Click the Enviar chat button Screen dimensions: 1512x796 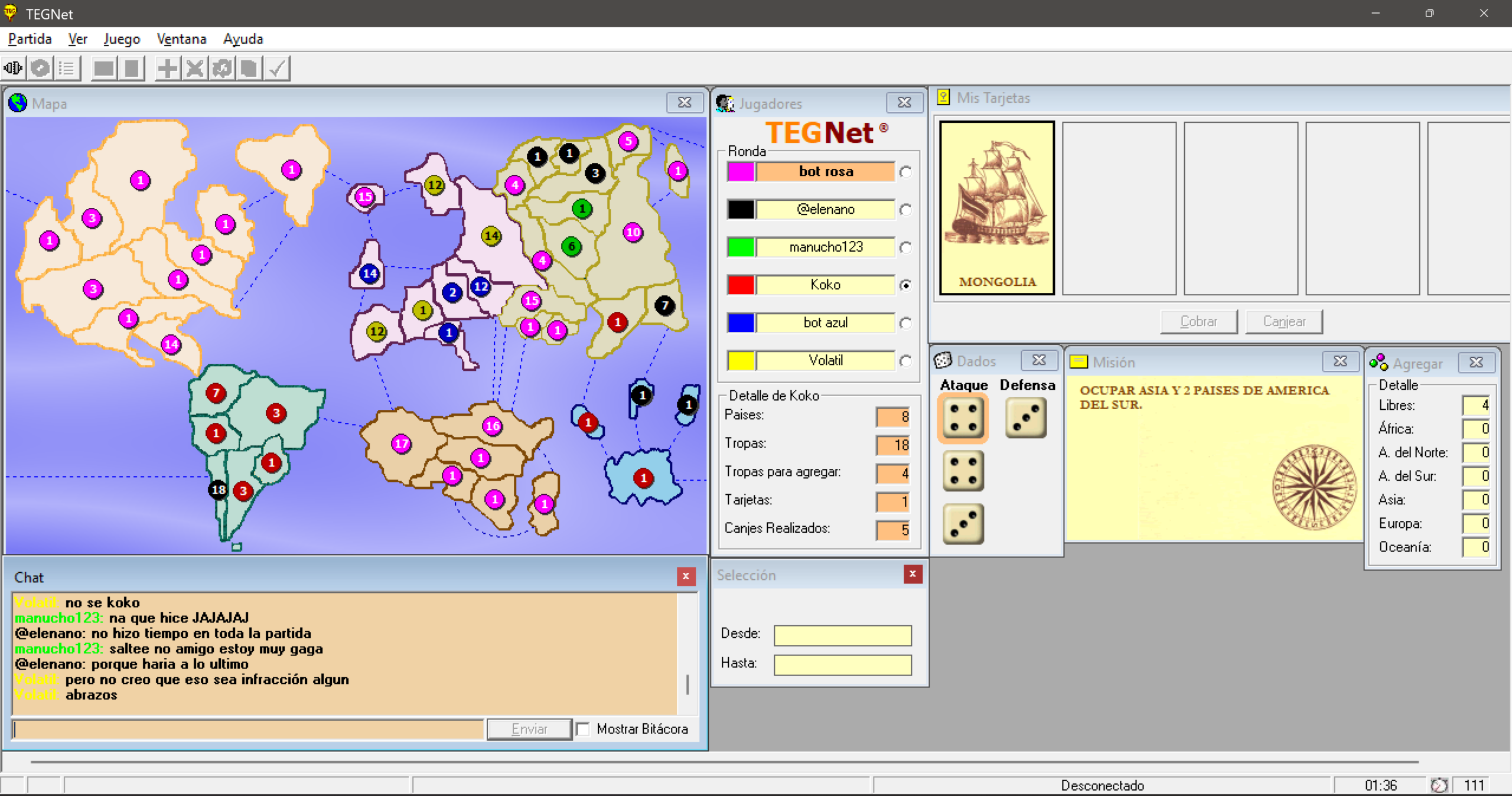(529, 729)
